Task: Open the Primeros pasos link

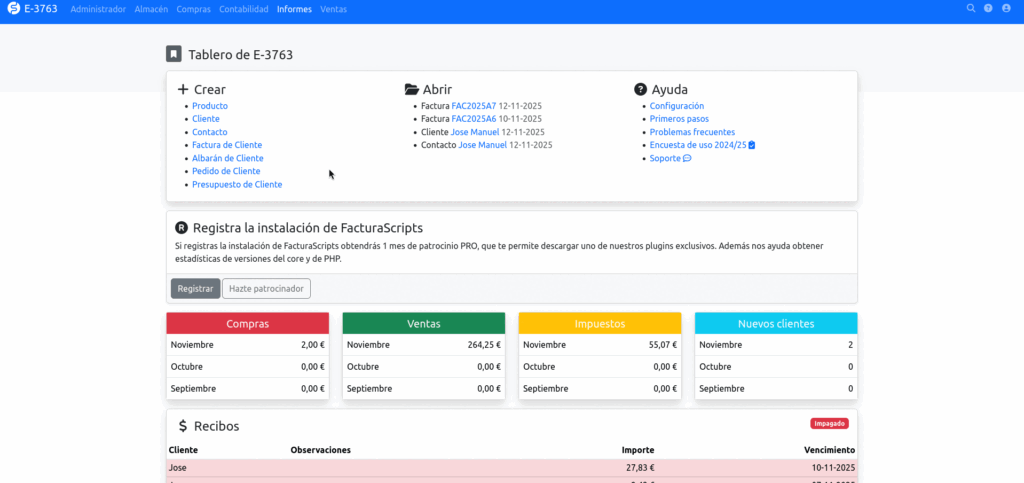Action: pyautogui.click(x=679, y=119)
